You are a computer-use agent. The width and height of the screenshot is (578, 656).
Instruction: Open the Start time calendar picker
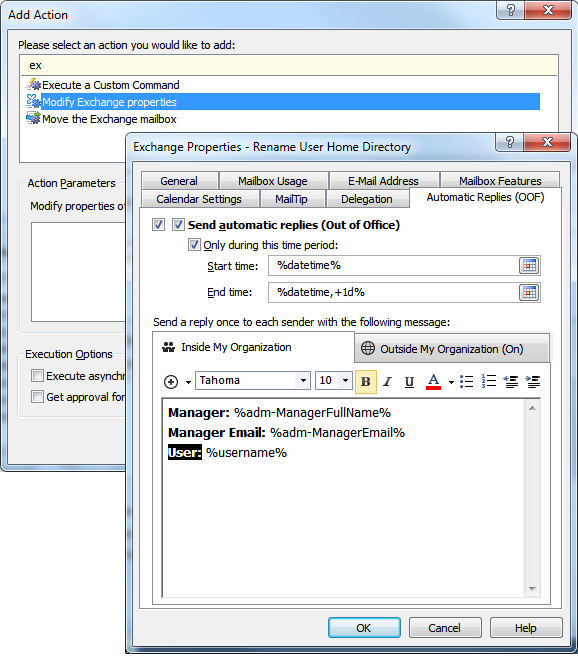point(529,266)
